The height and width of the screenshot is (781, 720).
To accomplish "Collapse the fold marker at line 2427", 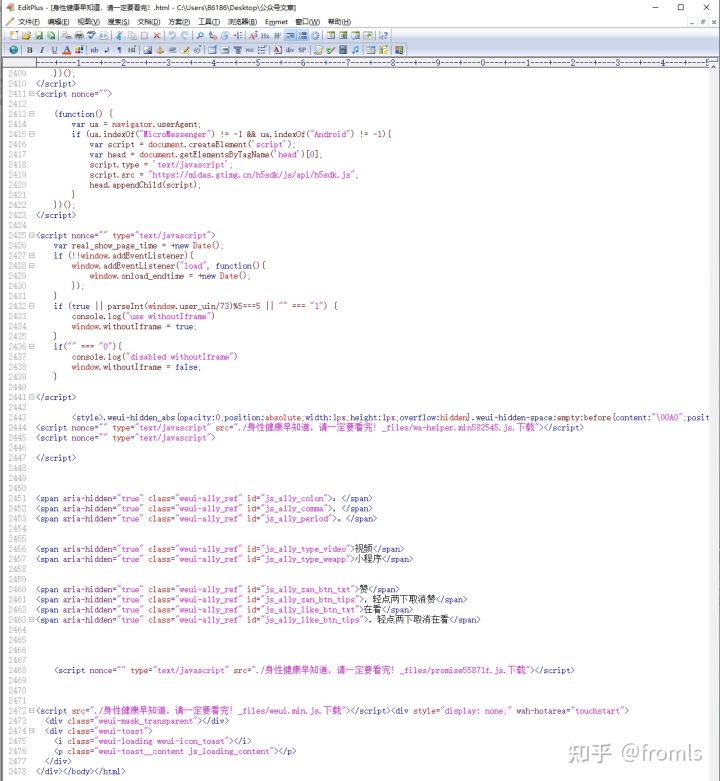I will 32,256.
